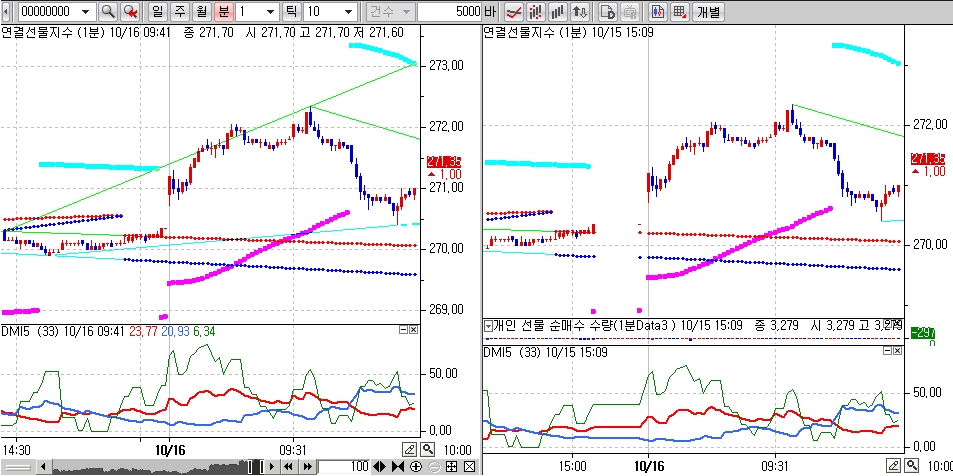This screenshot has width=953, height=476.
Task: Toggle the 주 (weekly) period button
Action: [179, 12]
